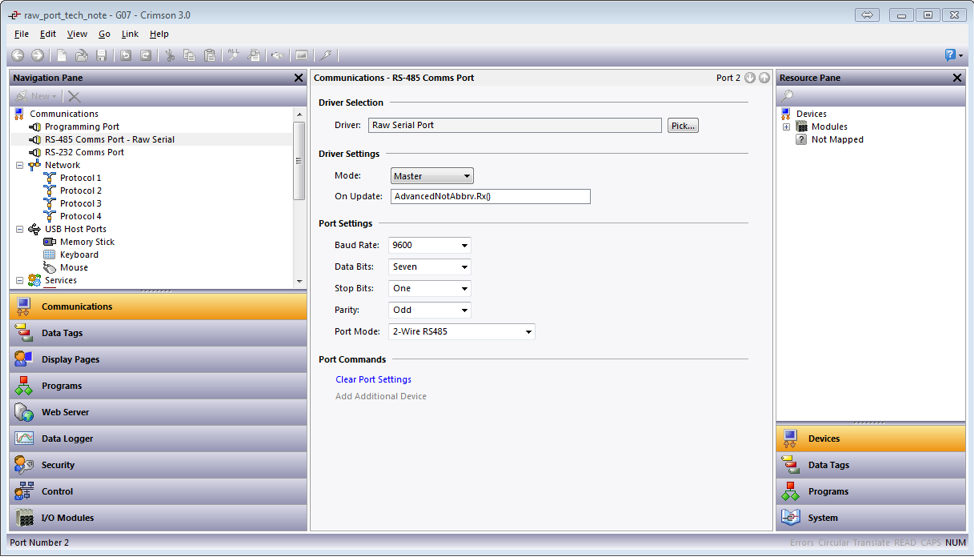This screenshot has height=560, width=974.
Task: Open the Data Bits dropdown
Action: (429, 267)
